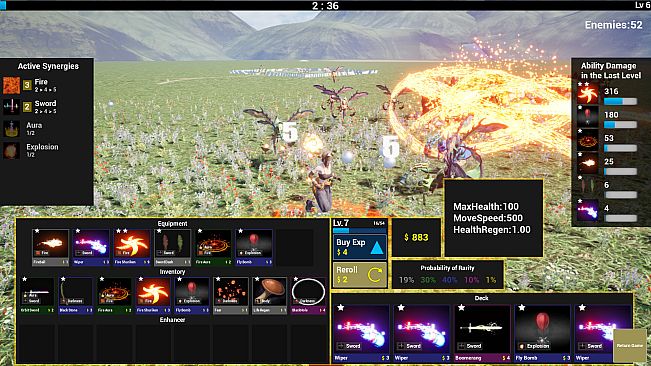Click the Ability Damage in the Last Level heading
The image size is (651, 366).
tap(611, 71)
